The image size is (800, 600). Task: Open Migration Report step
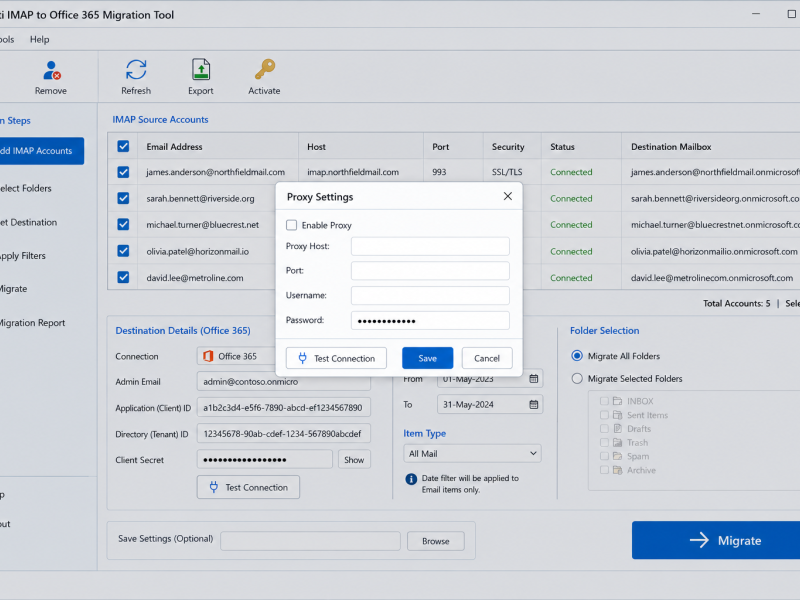(x=32, y=323)
